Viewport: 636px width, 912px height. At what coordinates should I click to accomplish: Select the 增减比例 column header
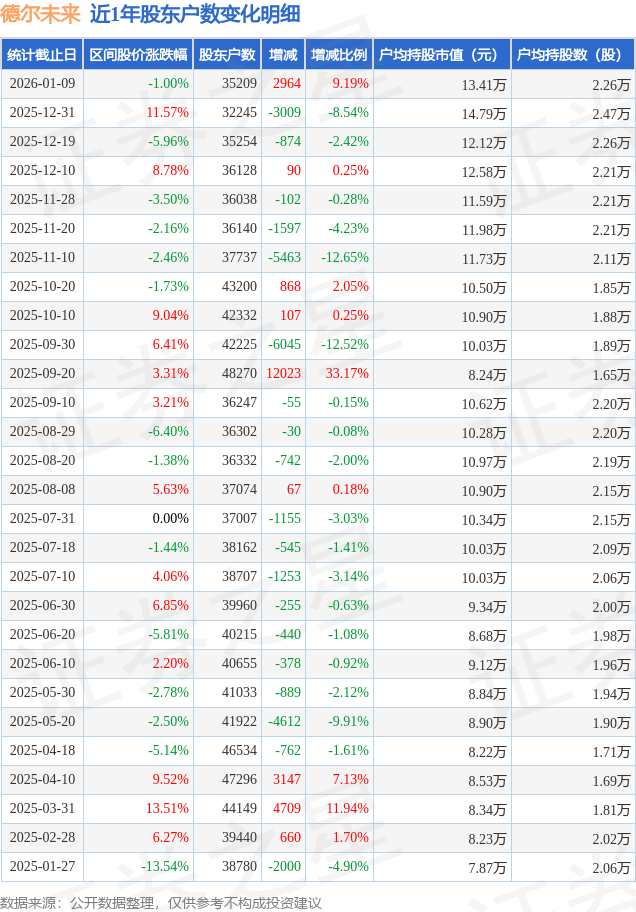coord(338,55)
